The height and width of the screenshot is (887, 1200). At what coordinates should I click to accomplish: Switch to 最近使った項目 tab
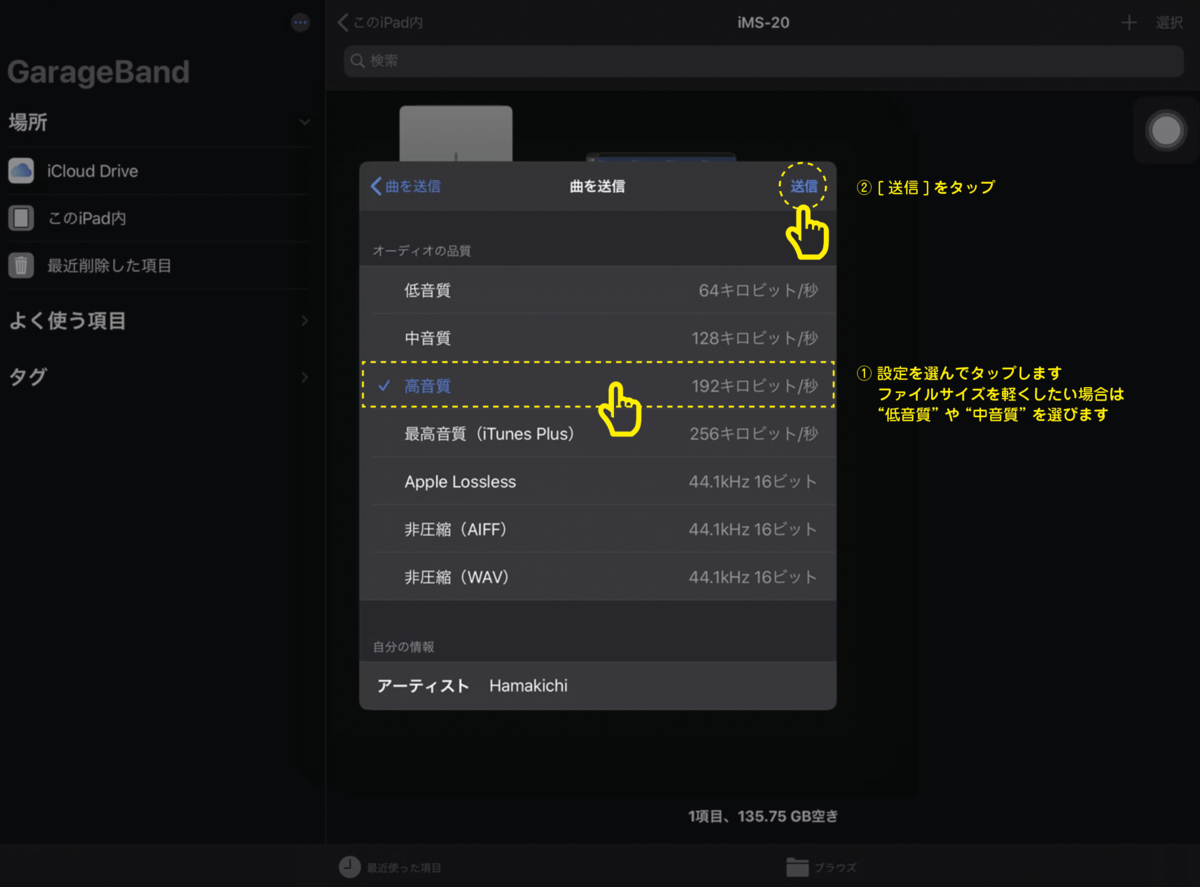[389, 867]
